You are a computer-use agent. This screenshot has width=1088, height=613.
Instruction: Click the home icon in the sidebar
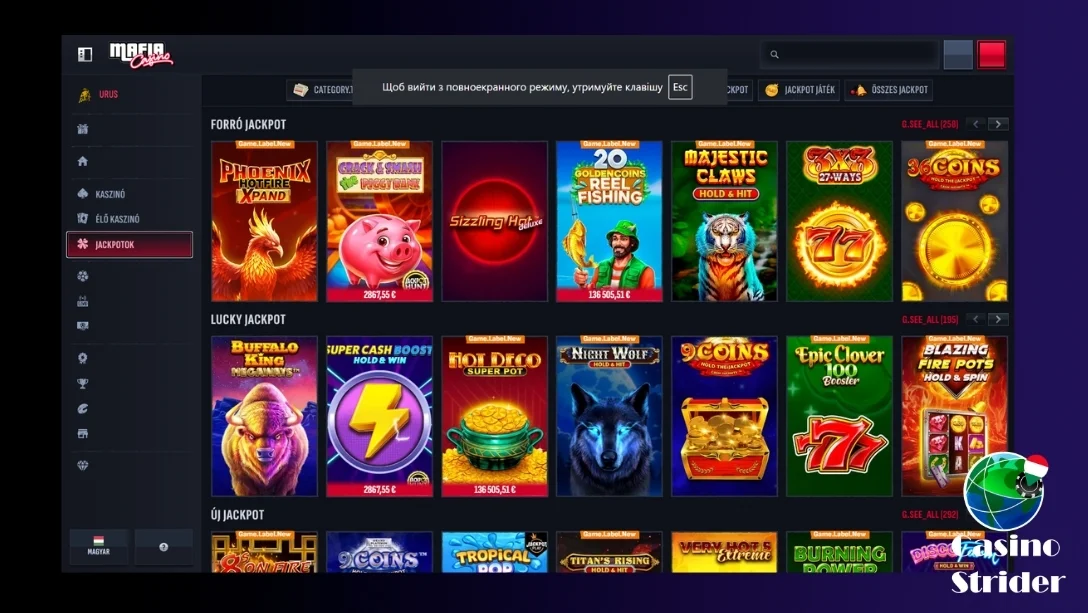(x=83, y=160)
